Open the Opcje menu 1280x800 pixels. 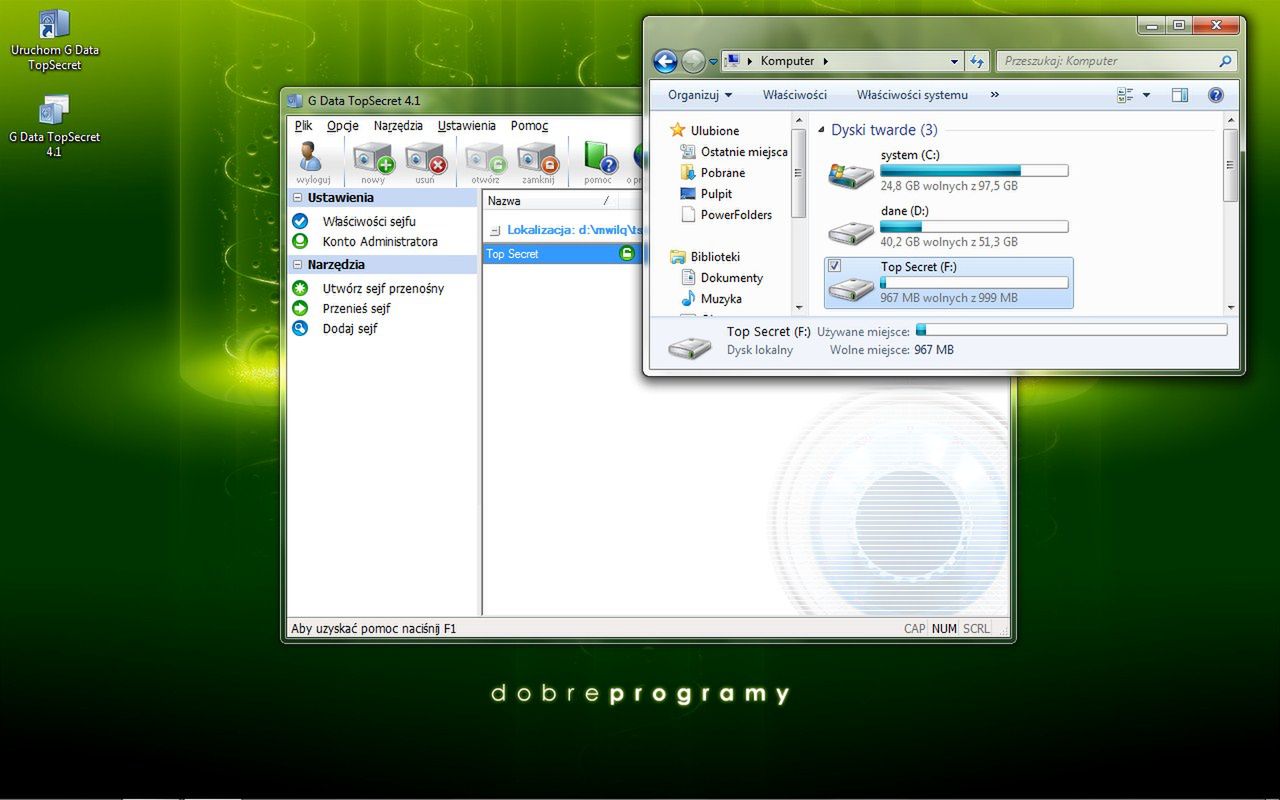pos(343,126)
